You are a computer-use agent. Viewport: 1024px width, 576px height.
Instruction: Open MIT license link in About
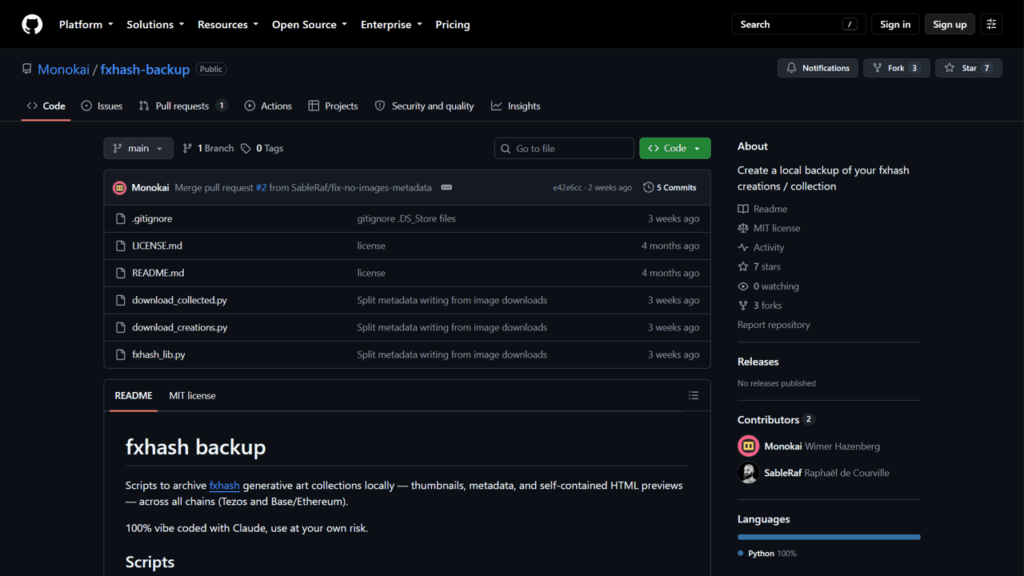coord(769,229)
